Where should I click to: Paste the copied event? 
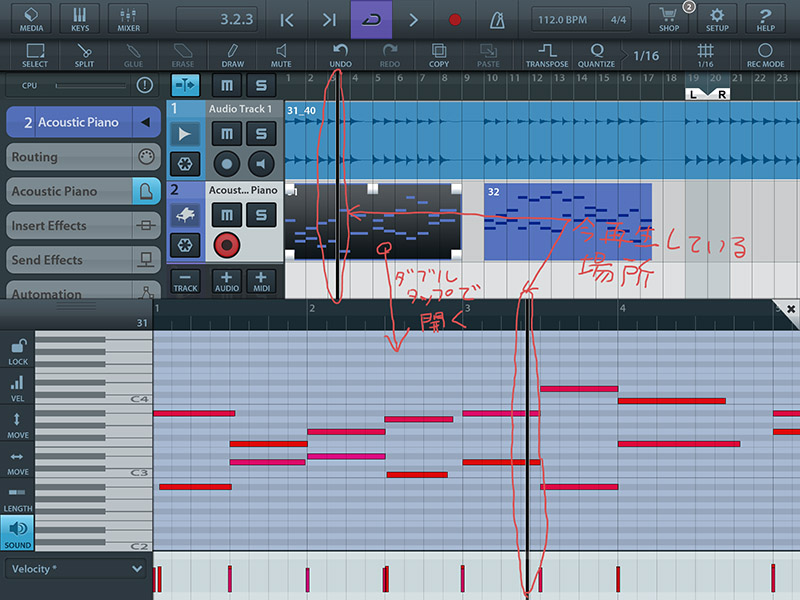[488, 55]
